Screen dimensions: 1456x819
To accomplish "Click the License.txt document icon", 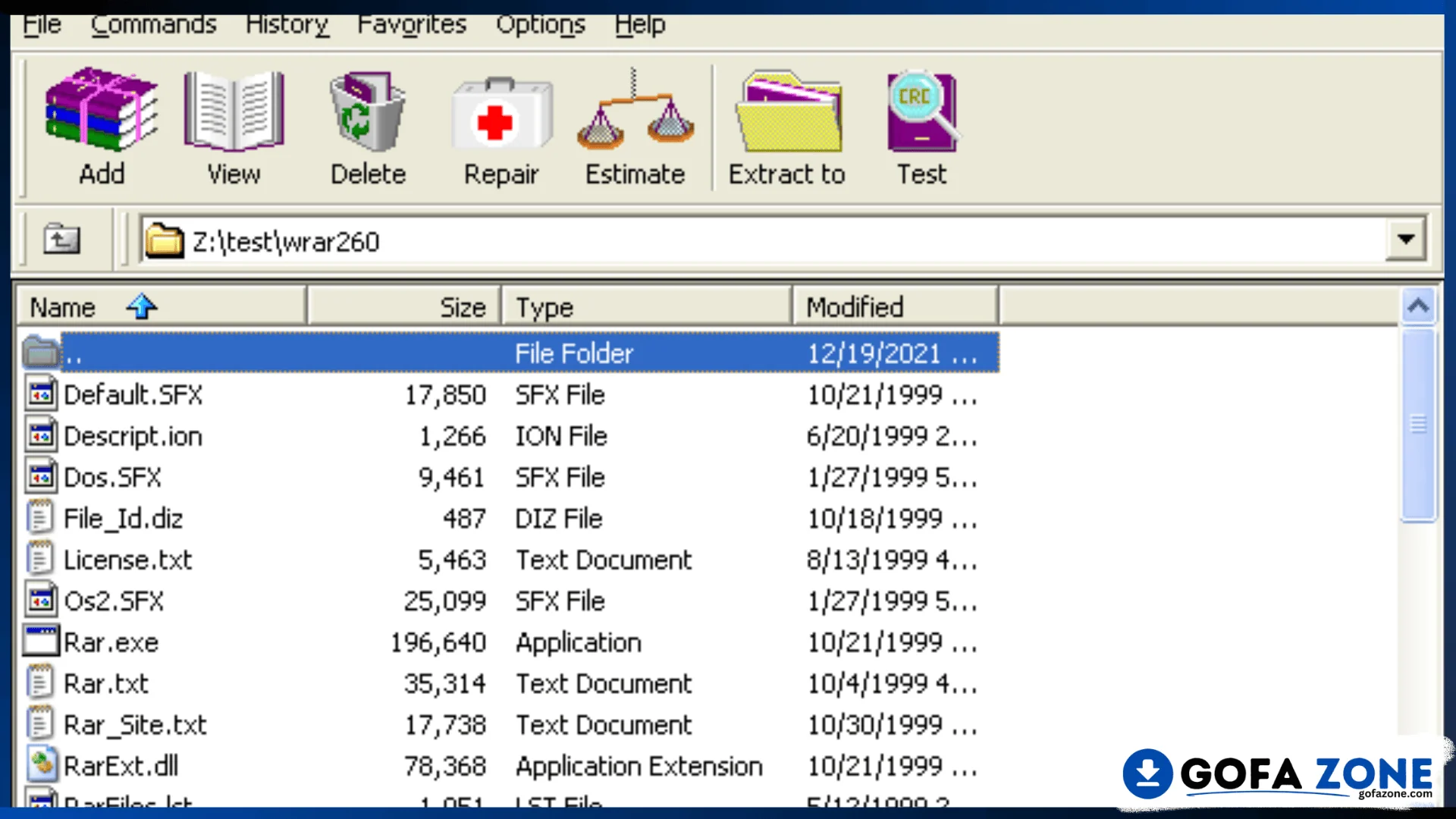I will pyautogui.click(x=40, y=560).
